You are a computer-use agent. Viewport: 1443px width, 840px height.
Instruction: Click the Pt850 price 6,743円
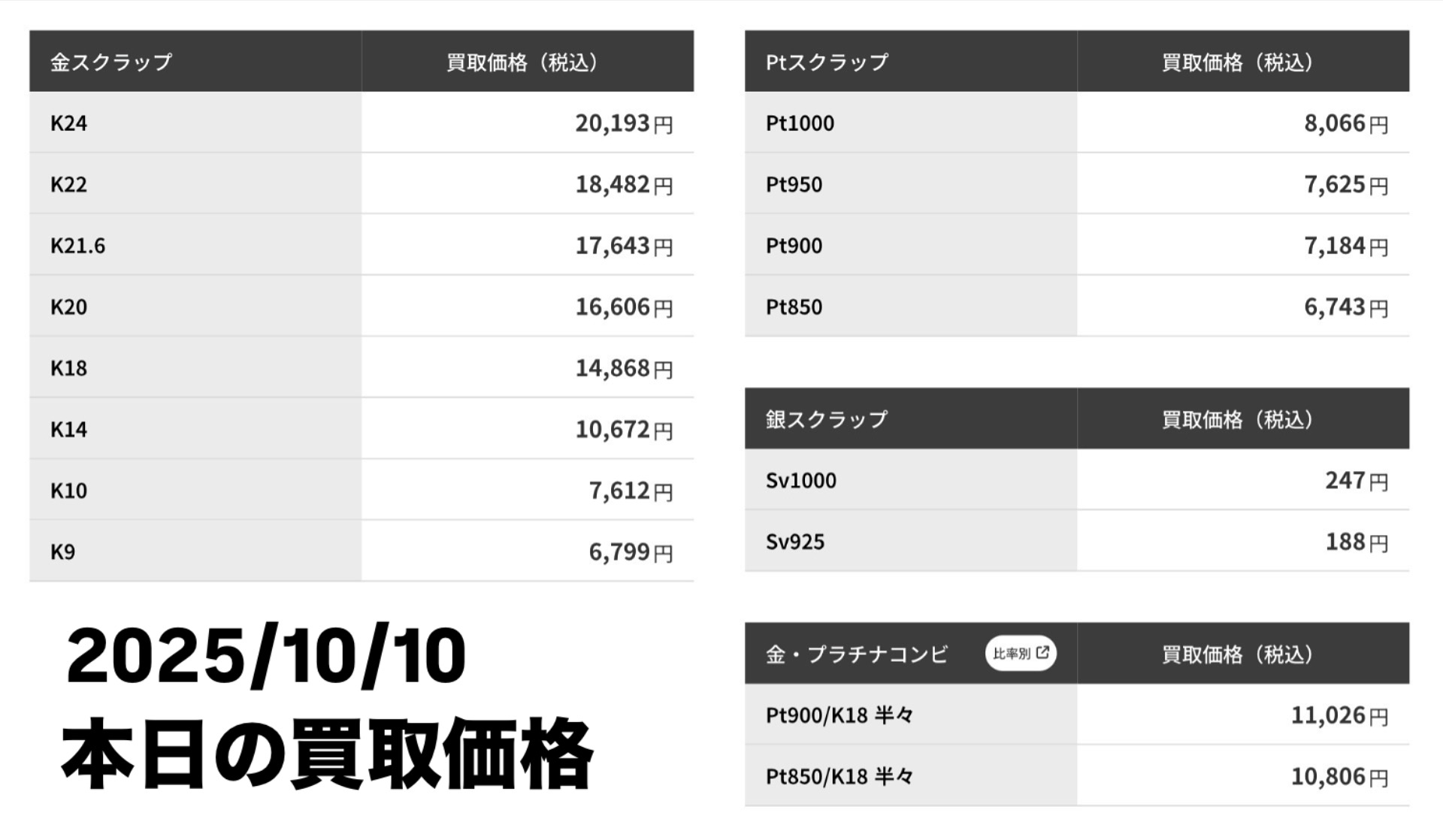point(1345,307)
